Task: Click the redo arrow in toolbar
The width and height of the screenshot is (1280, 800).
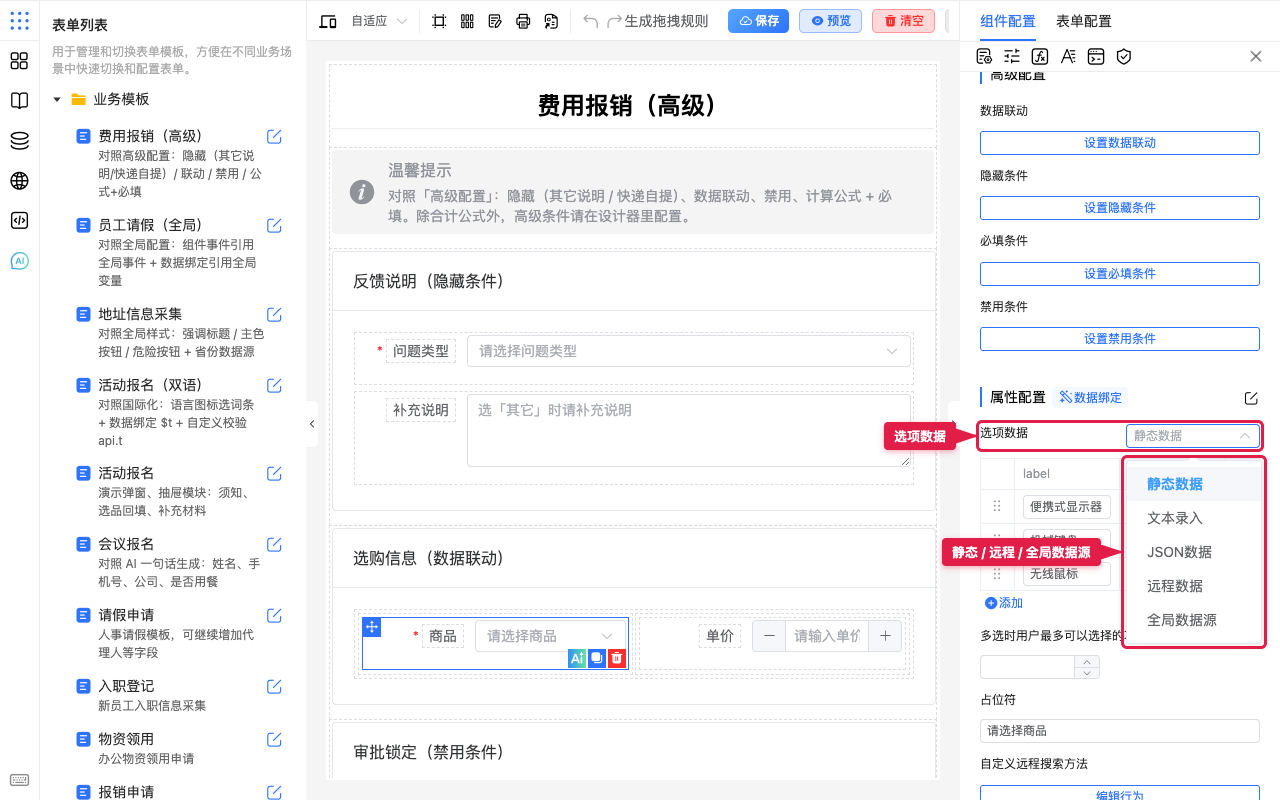Action: click(615, 21)
